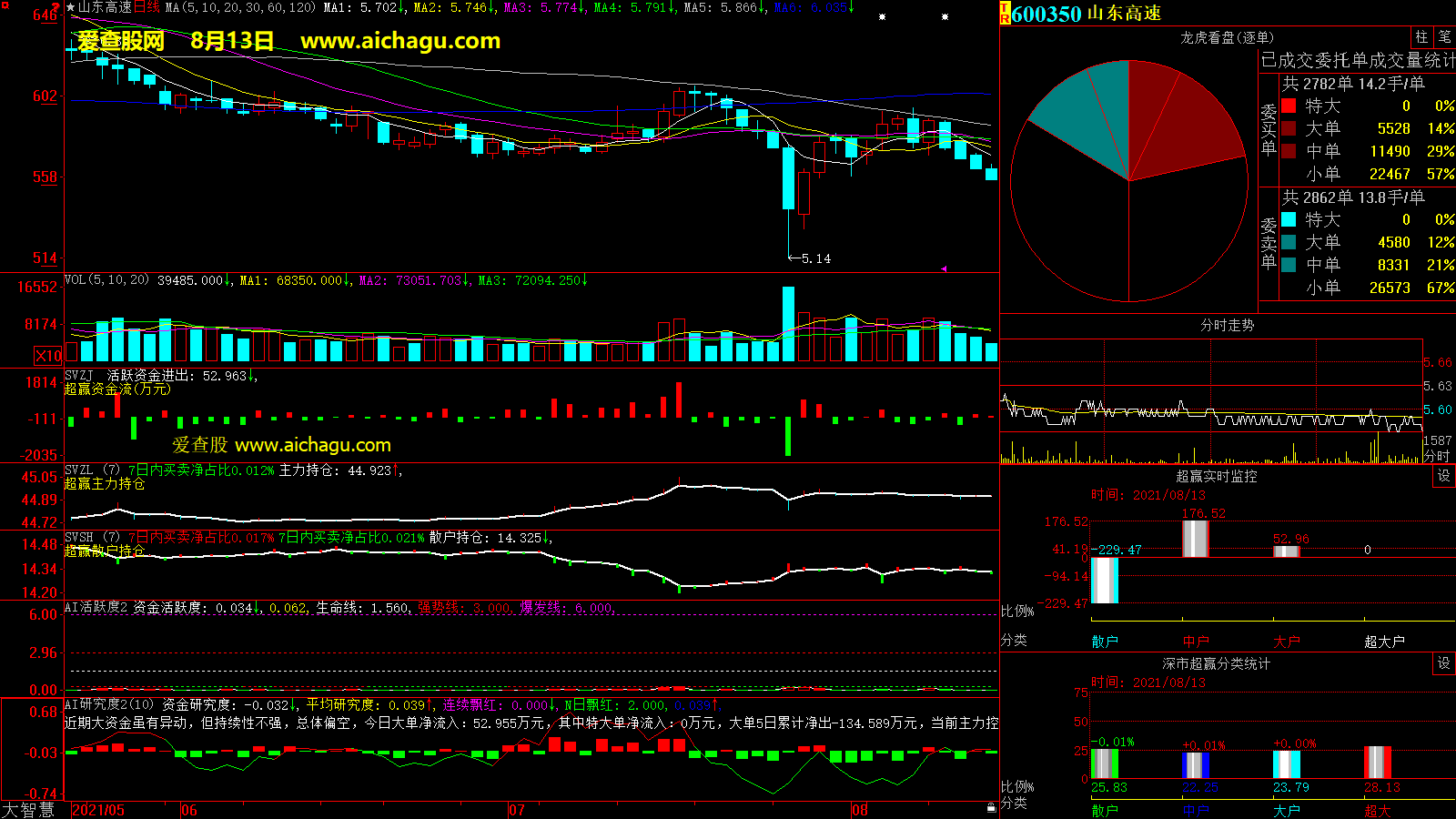Switch to 笔 tick view
The image size is (1456, 819).
click(1444, 36)
